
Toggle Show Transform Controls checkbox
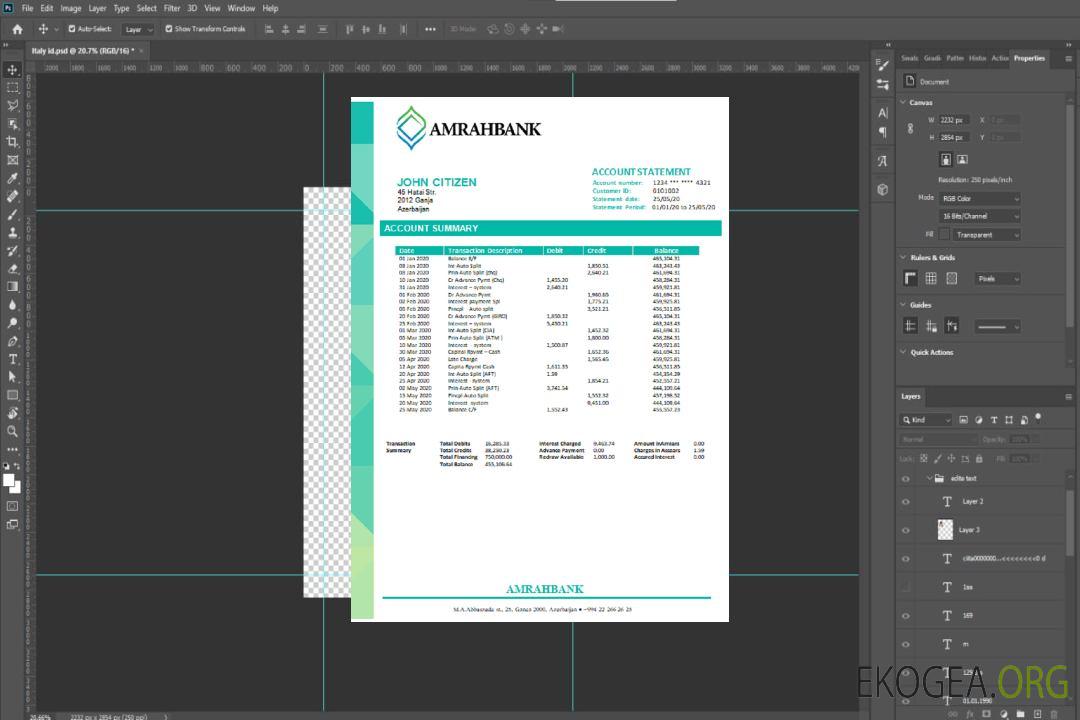(x=169, y=29)
